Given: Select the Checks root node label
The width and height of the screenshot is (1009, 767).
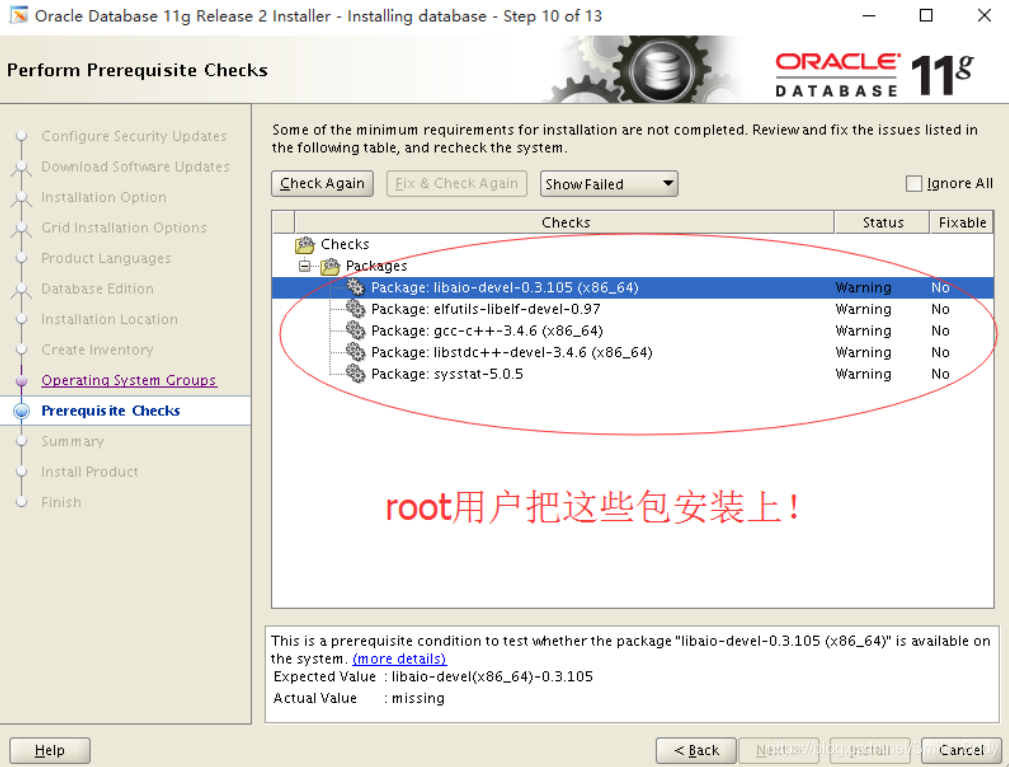Looking at the screenshot, I should tap(345, 245).
